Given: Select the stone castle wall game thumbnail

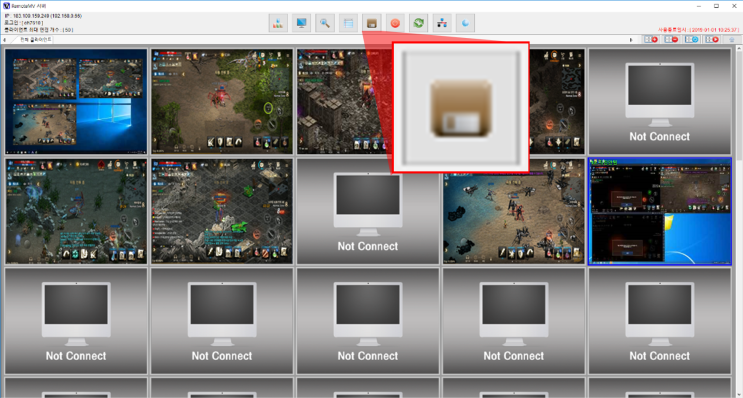Looking at the screenshot, I should point(344,101).
